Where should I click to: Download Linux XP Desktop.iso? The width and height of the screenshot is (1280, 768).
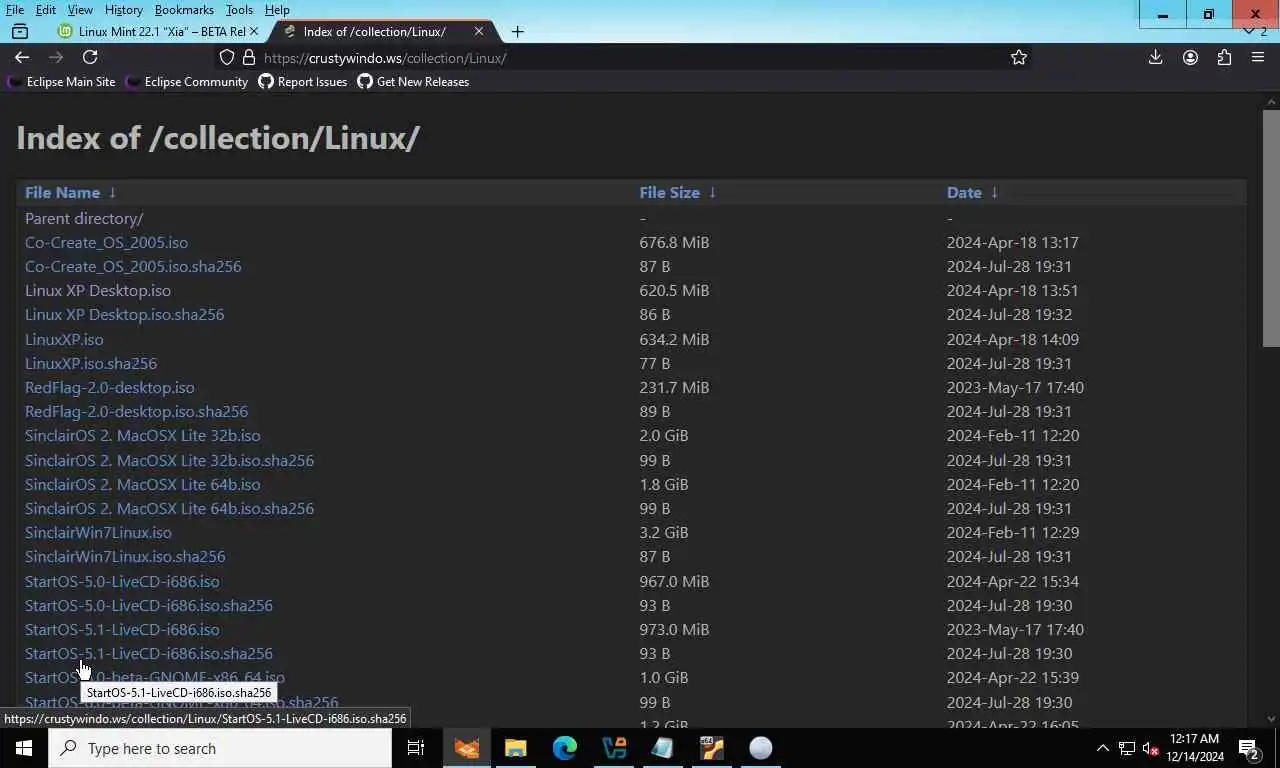click(98, 290)
